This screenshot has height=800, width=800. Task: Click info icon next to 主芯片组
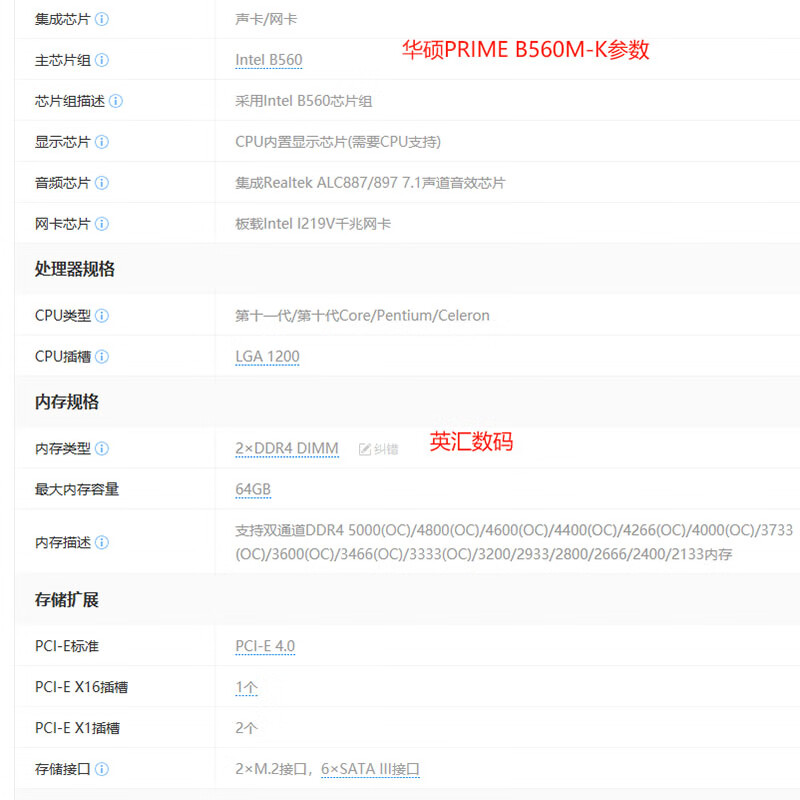[x=102, y=60]
